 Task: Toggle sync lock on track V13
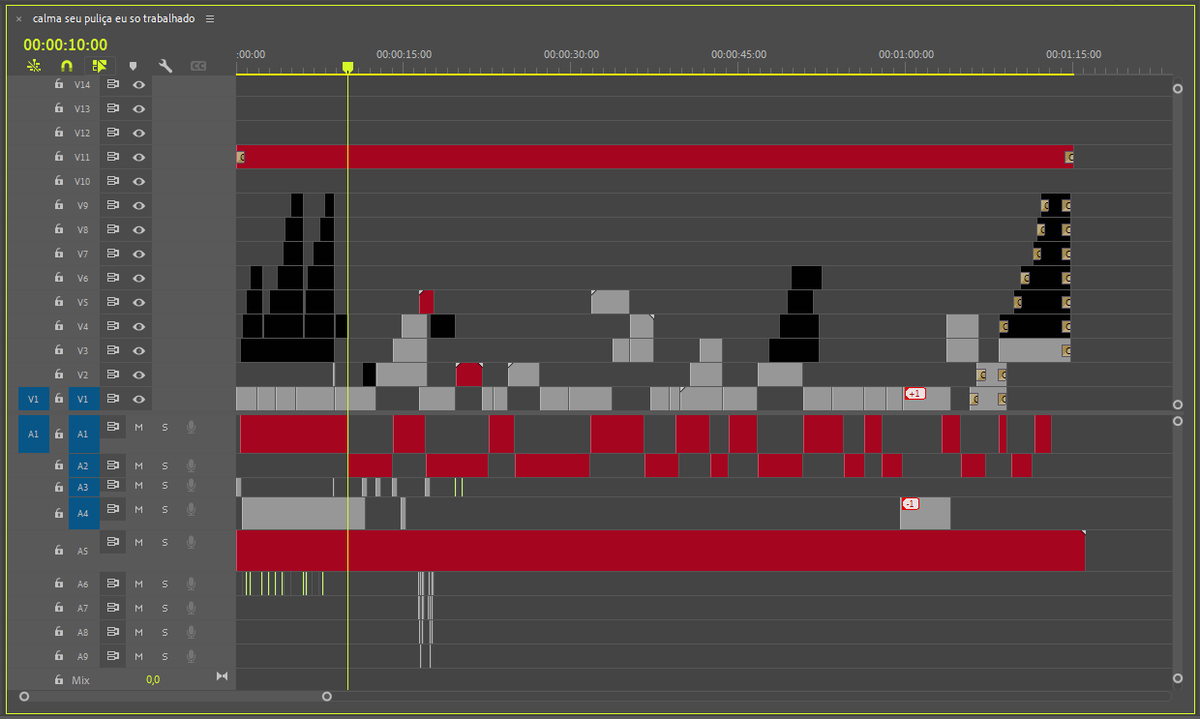113,108
